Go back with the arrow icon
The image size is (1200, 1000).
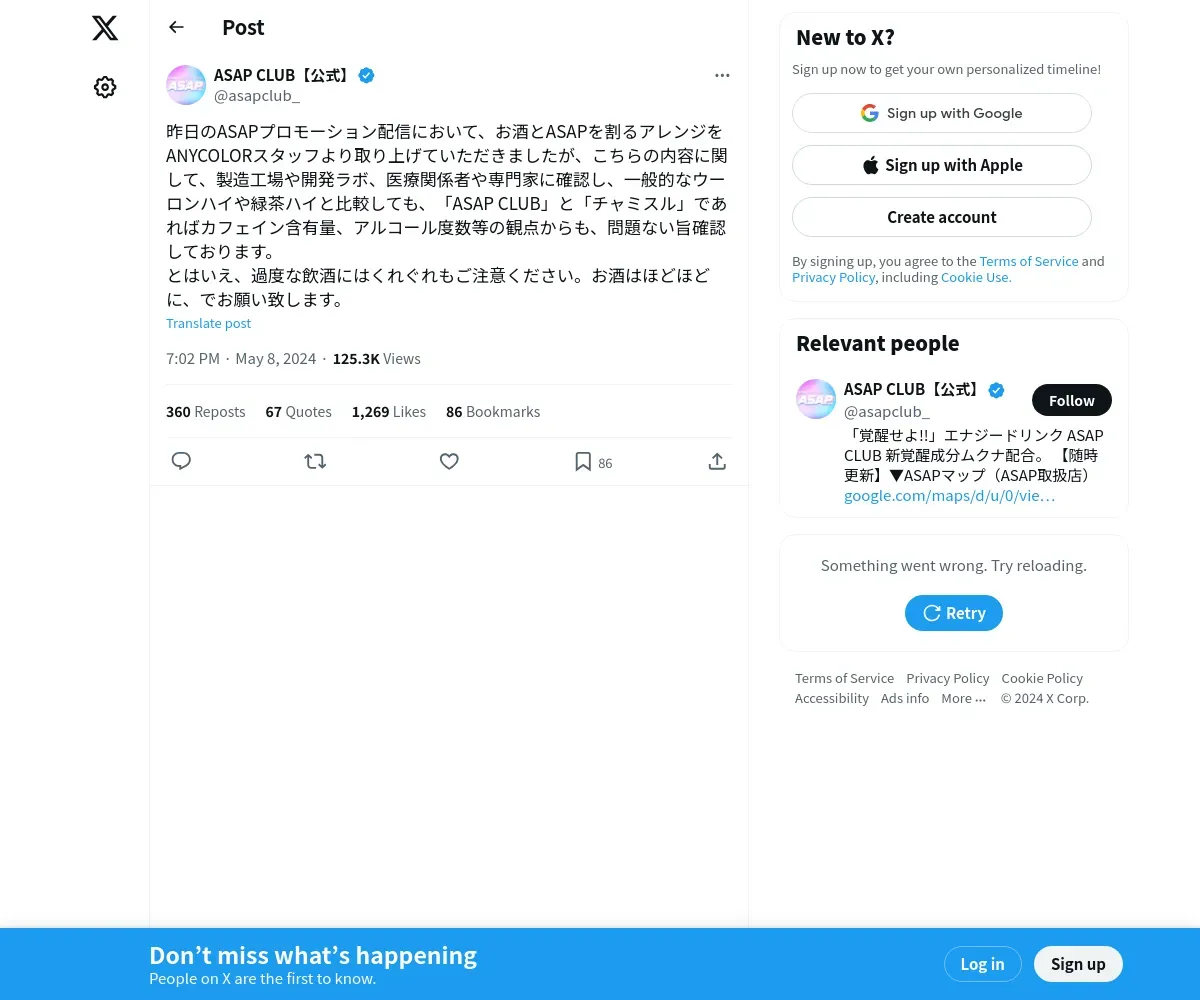tap(176, 27)
